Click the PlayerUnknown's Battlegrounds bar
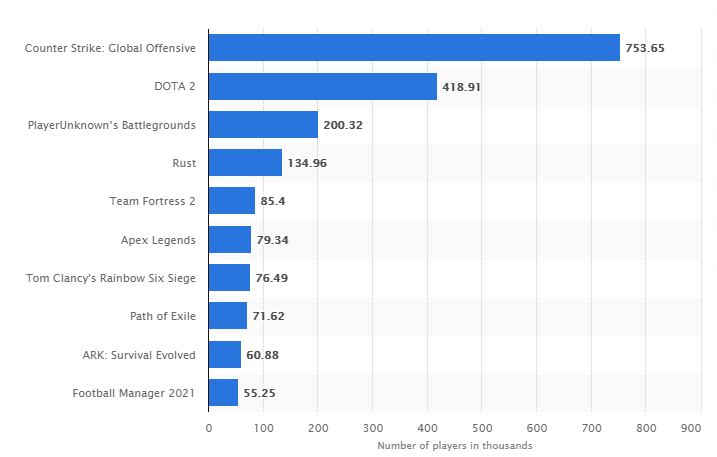 click(x=263, y=124)
